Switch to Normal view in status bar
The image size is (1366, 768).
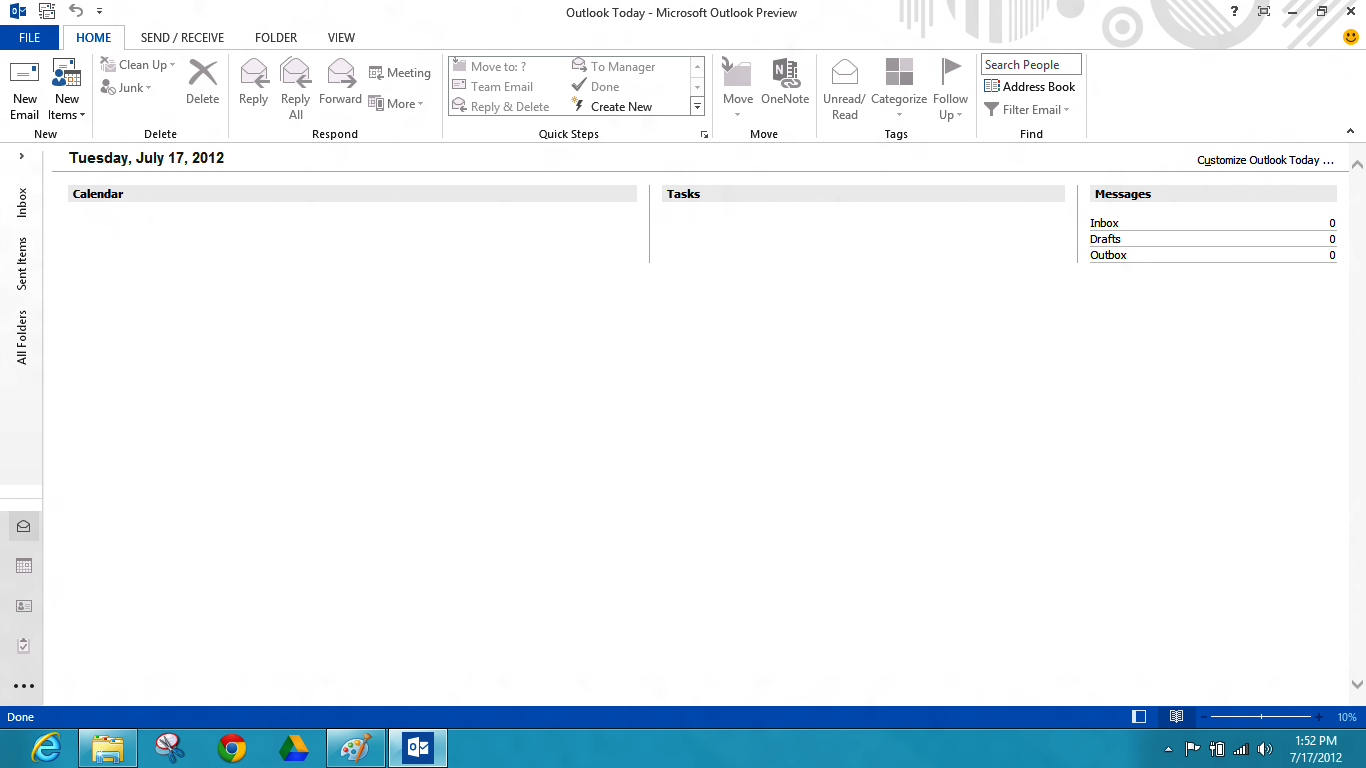[x=1139, y=716]
